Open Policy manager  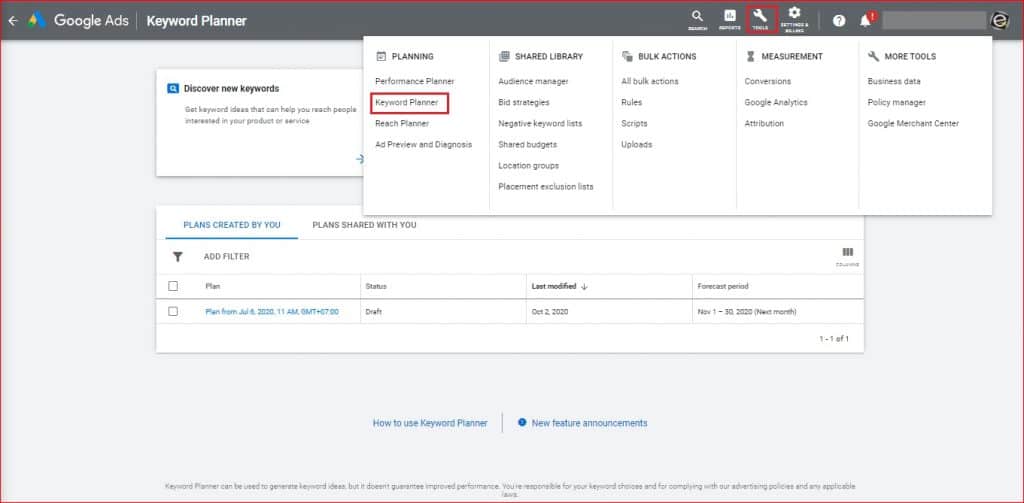point(897,103)
